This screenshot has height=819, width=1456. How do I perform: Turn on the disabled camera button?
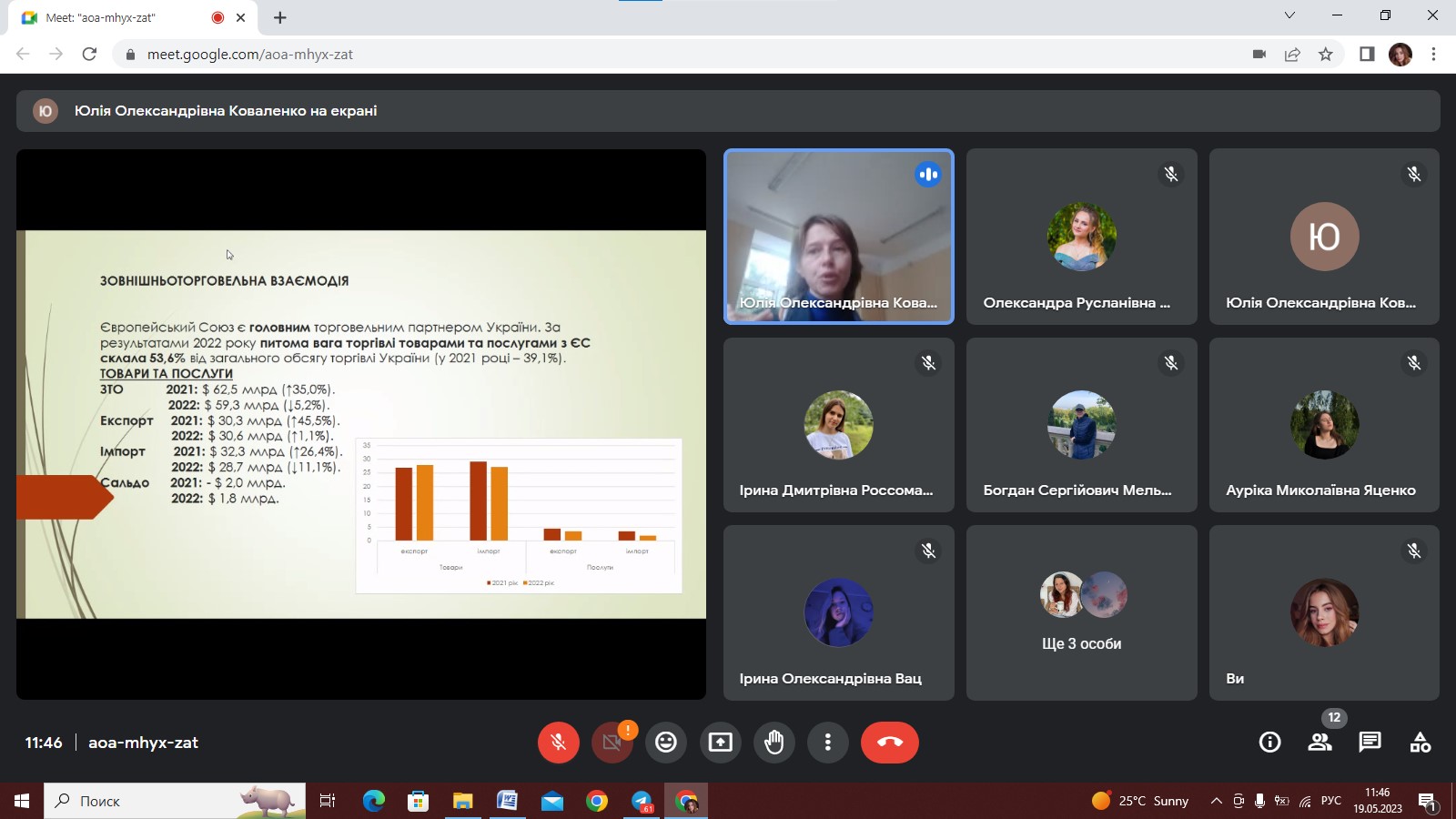coord(612,743)
